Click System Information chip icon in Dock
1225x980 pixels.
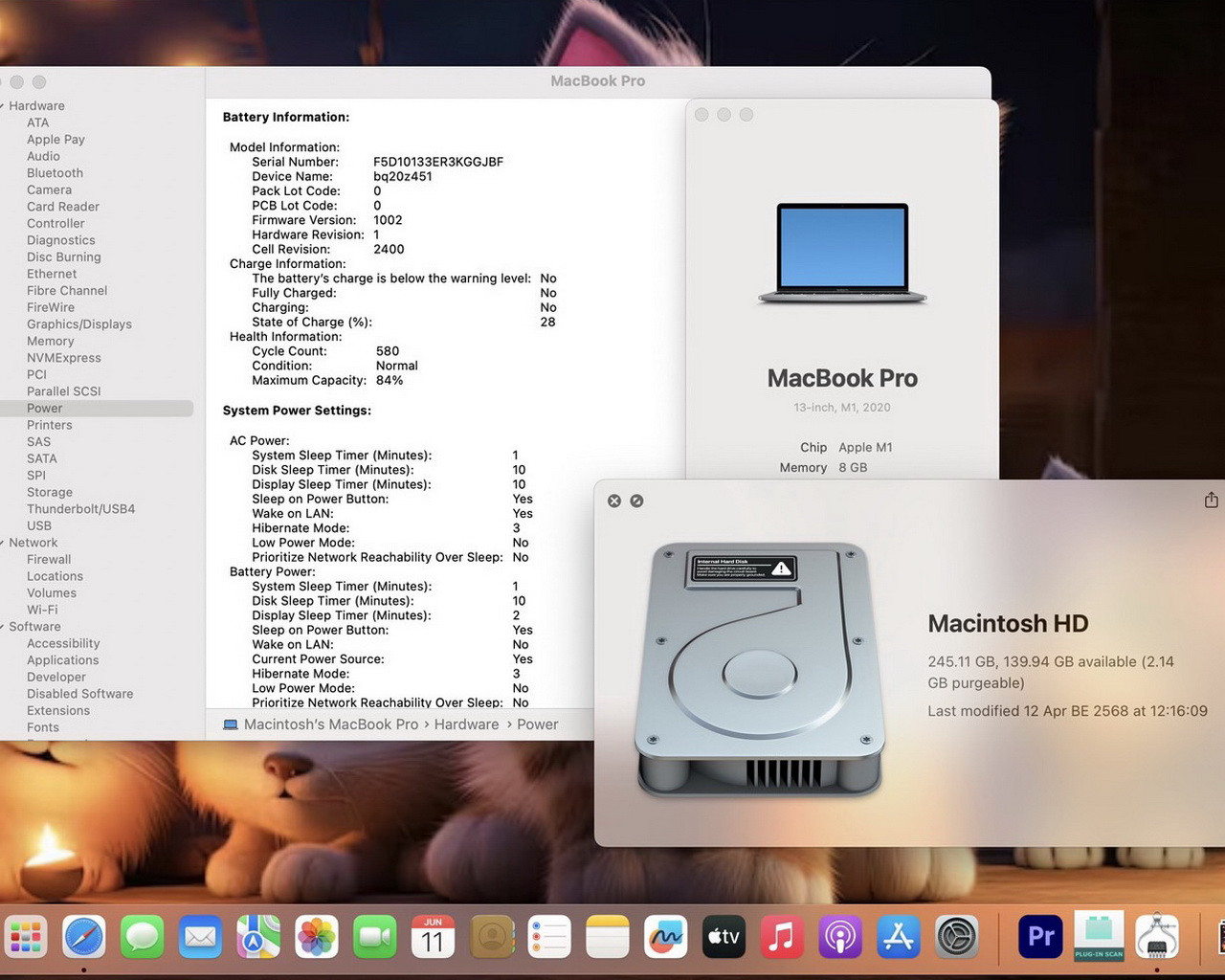(1157, 936)
